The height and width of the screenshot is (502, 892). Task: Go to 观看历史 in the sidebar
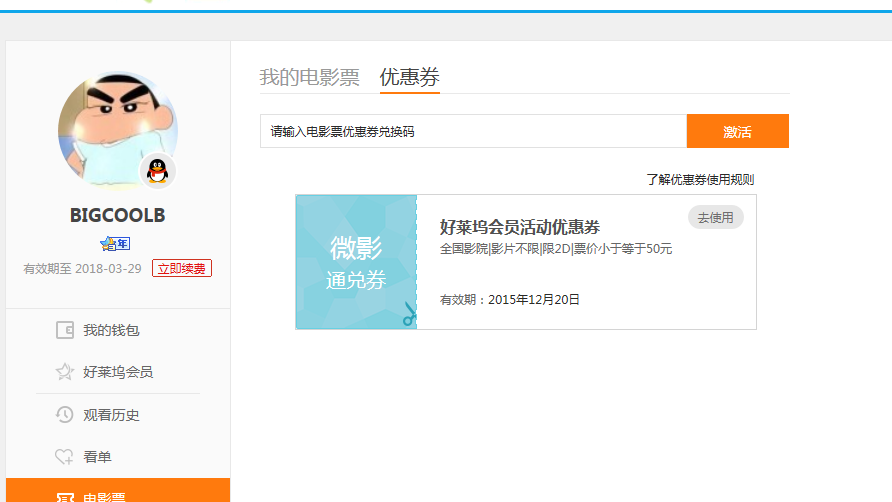(118, 414)
